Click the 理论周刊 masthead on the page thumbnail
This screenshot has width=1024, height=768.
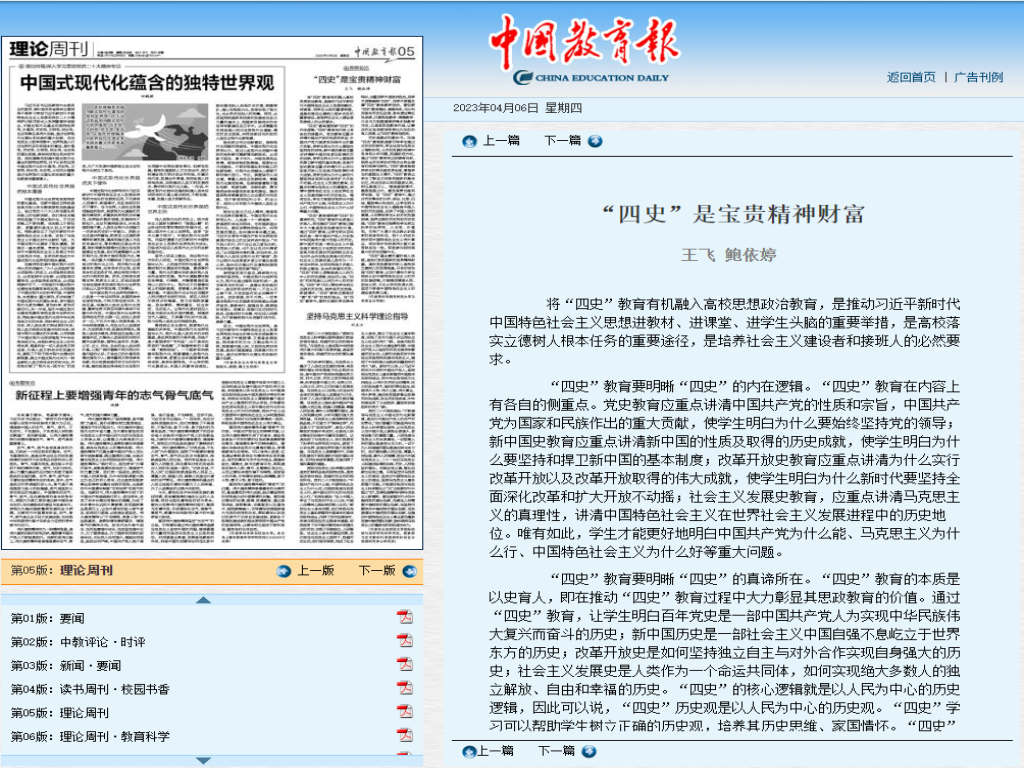tap(49, 49)
